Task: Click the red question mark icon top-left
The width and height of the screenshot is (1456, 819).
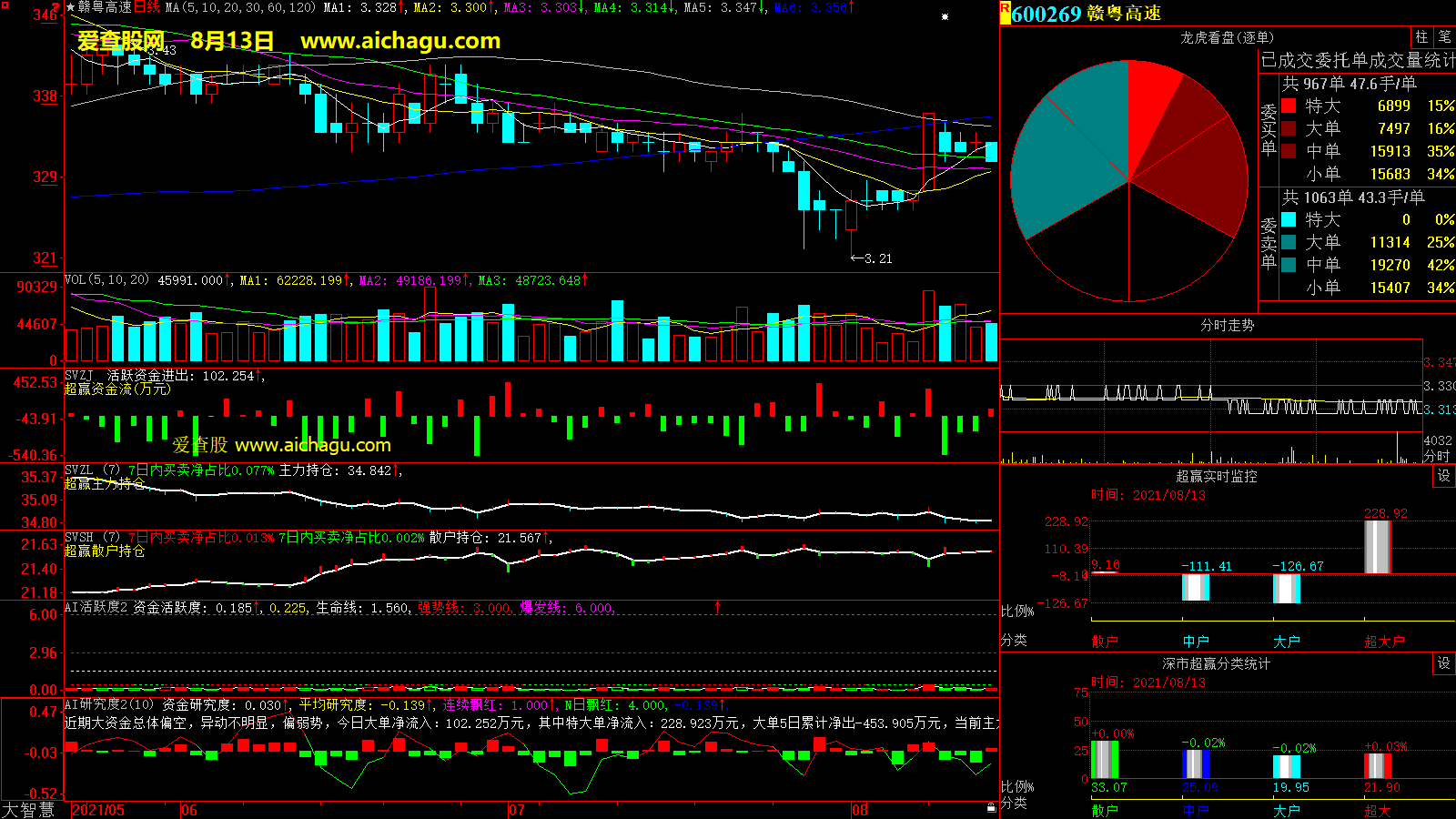Action: (x=56, y=8)
